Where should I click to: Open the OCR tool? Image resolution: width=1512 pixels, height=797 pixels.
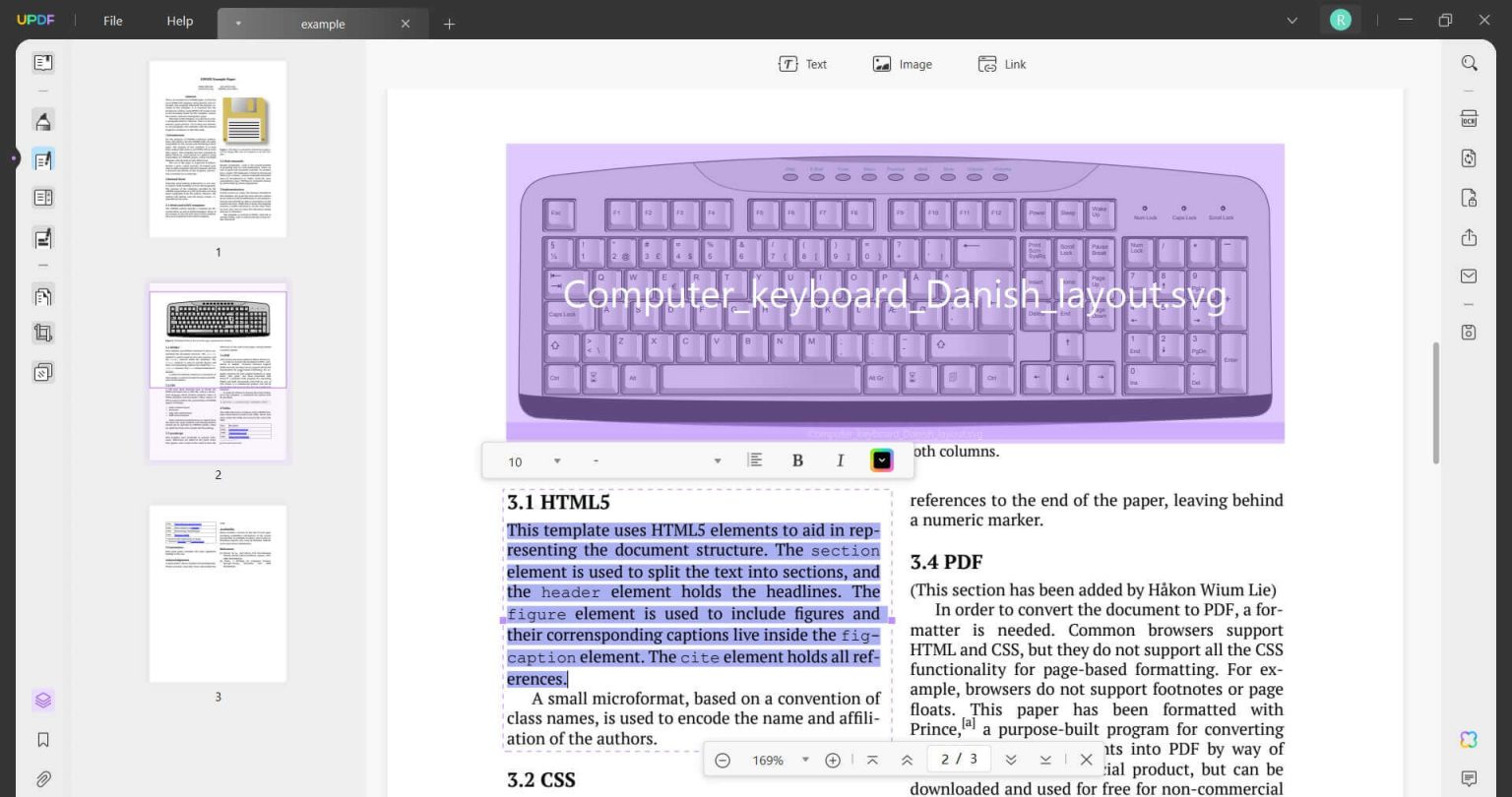tap(1468, 118)
